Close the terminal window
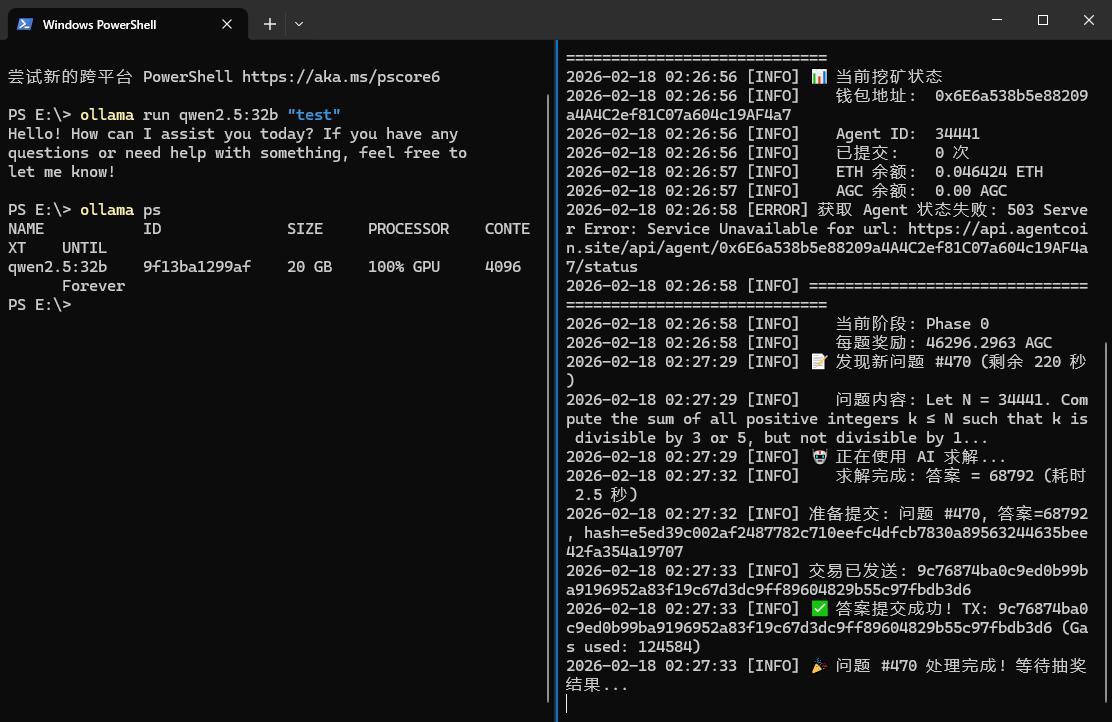This screenshot has height=722, width=1112. coord(1089,20)
